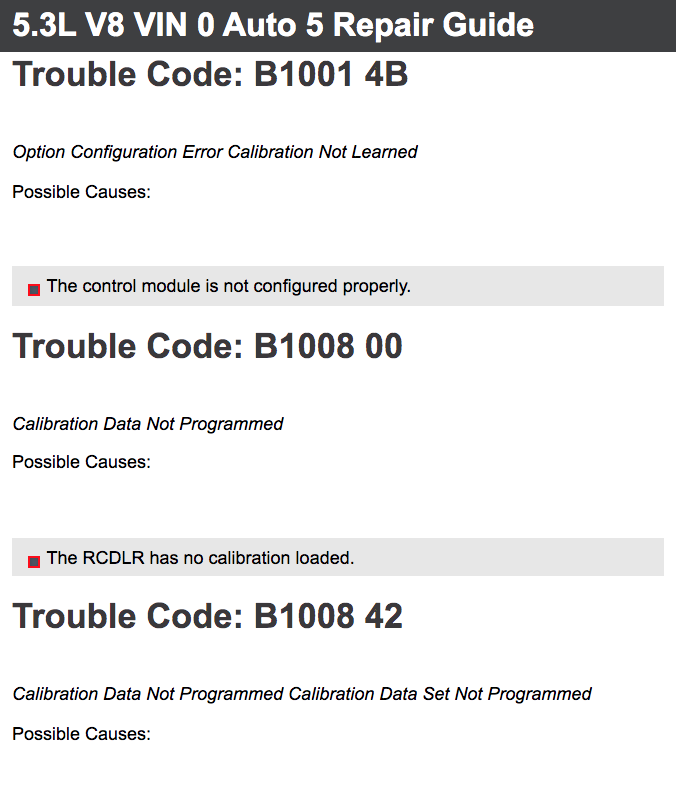Click 'Possible Causes:' under B1001 4B
This screenshot has height=800, width=676.
tap(82, 192)
